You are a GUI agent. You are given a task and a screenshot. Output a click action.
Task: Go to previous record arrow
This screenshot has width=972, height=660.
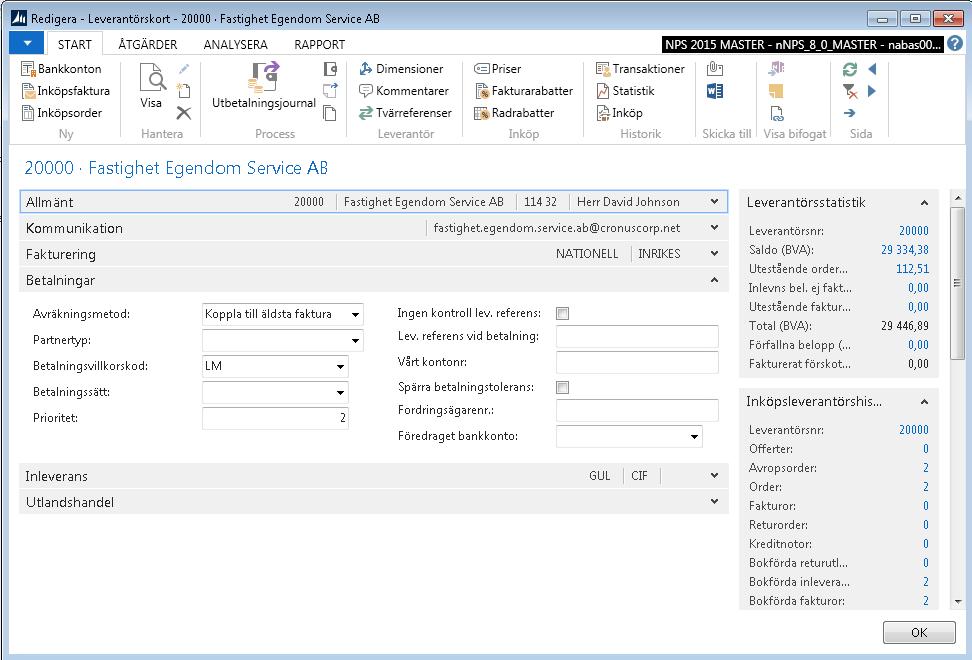pos(872,69)
